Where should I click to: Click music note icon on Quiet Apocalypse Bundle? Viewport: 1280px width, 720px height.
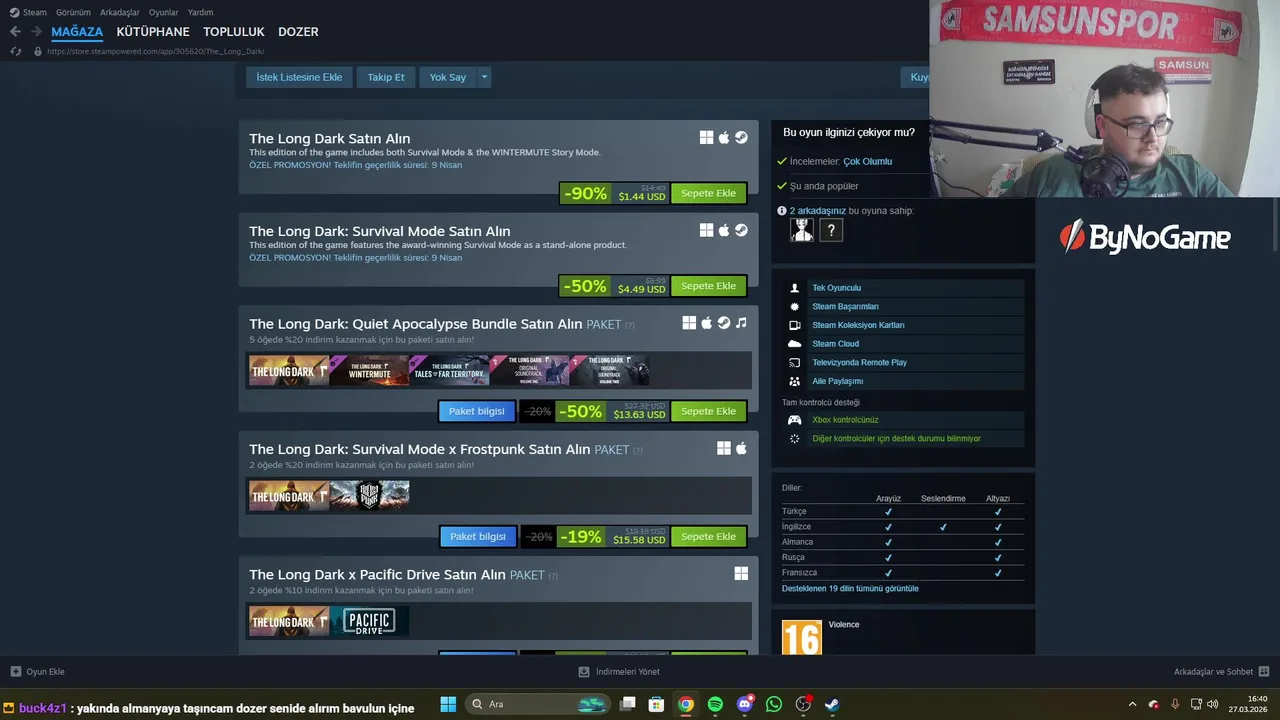741,323
